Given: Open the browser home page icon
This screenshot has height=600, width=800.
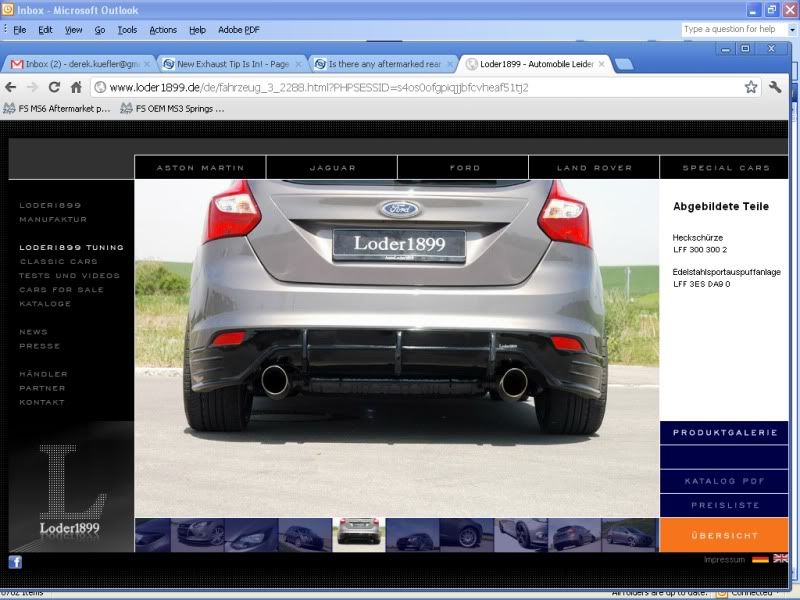Looking at the screenshot, I should tap(76, 87).
